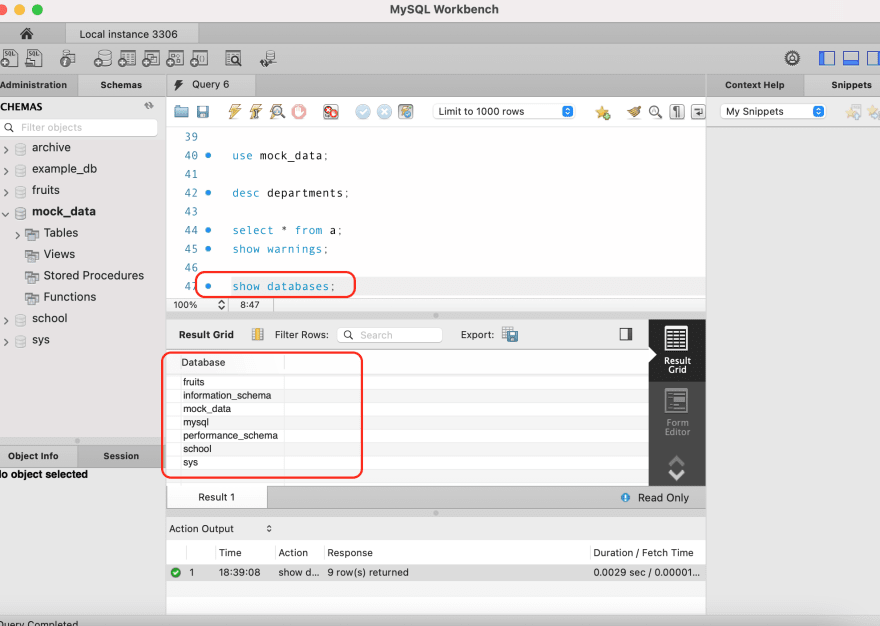Create a new schema in the server

point(102,58)
